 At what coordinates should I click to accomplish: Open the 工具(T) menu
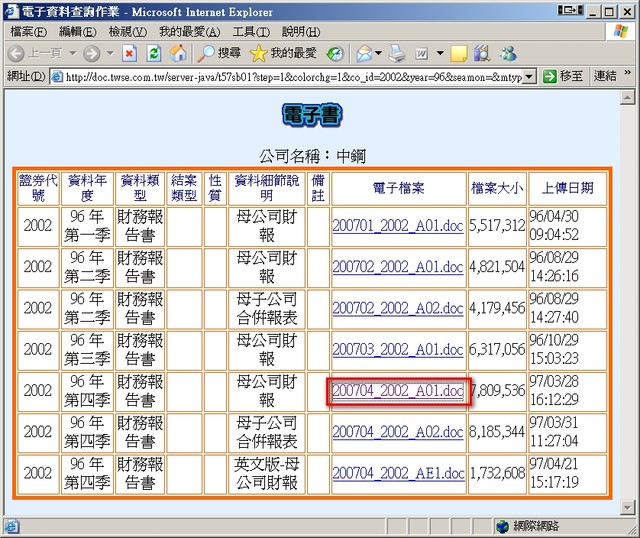(x=251, y=31)
